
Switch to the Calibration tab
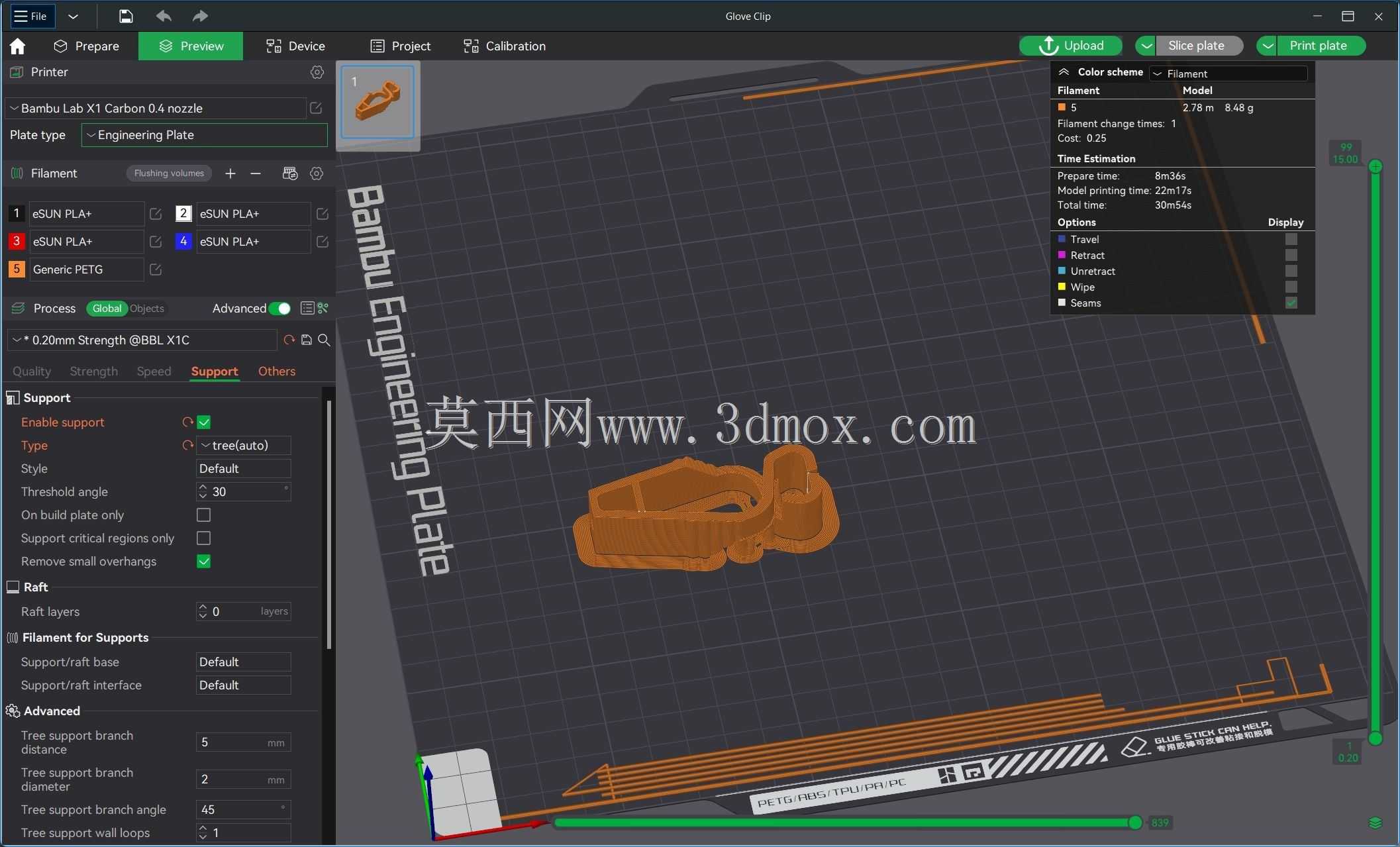(505, 46)
